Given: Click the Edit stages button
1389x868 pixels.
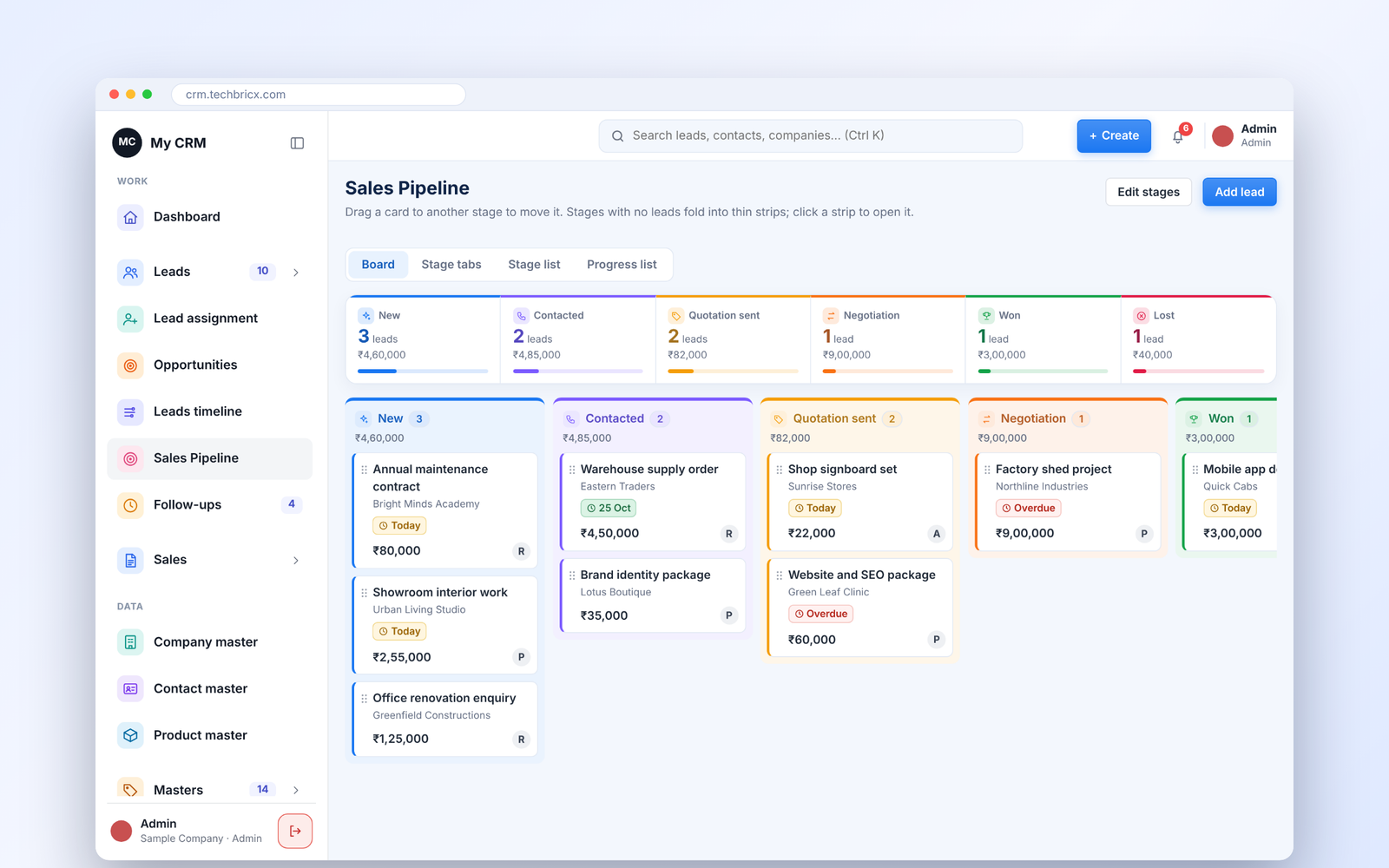Looking at the screenshot, I should pyautogui.click(x=1149, y=192).
